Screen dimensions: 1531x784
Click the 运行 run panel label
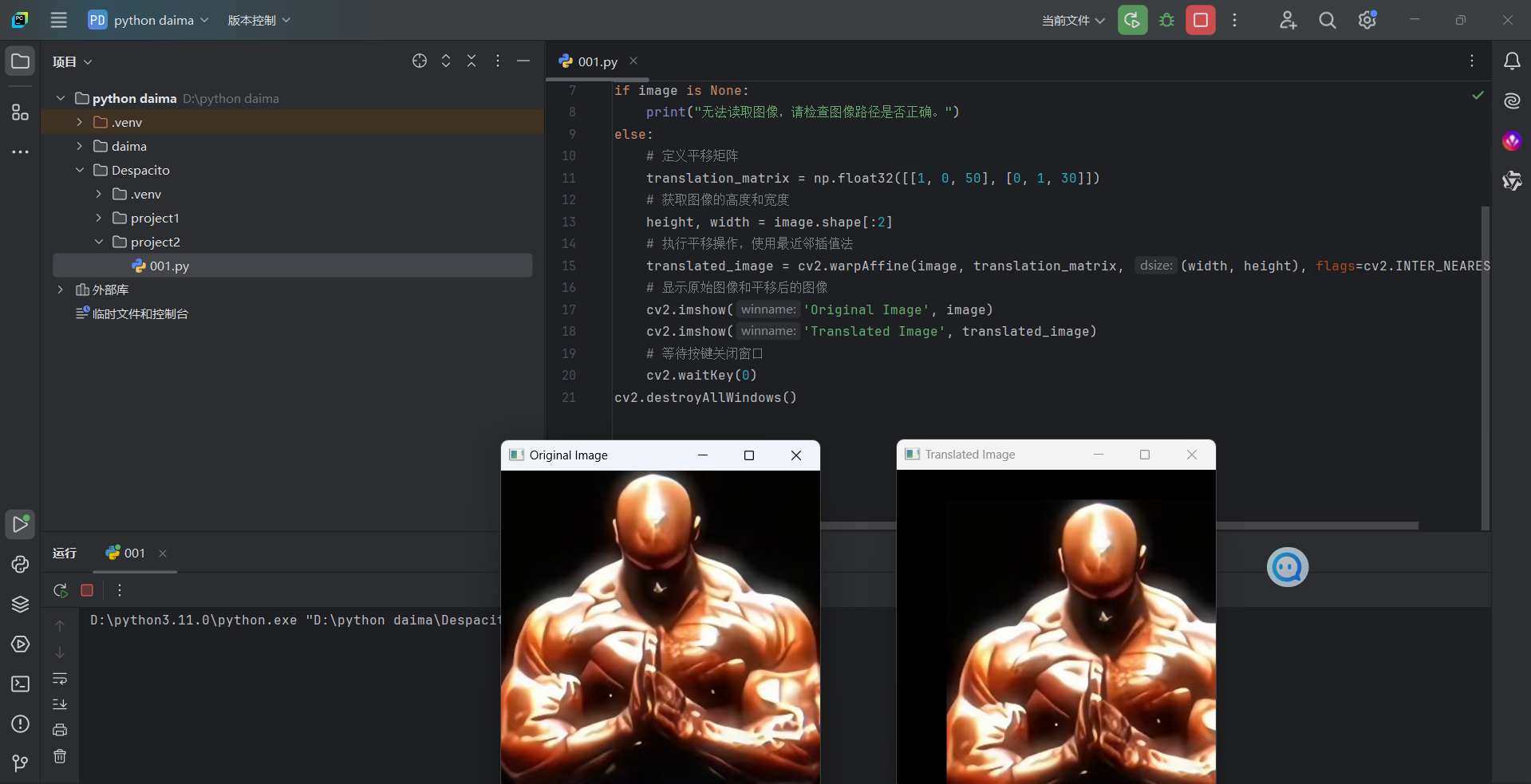tap(65, 553)
